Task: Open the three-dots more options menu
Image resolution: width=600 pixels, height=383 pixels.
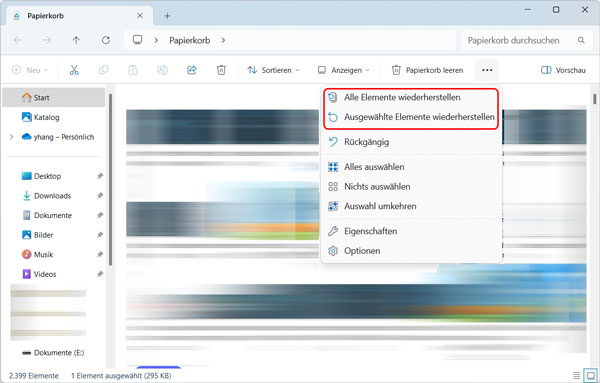Action: 487,70
